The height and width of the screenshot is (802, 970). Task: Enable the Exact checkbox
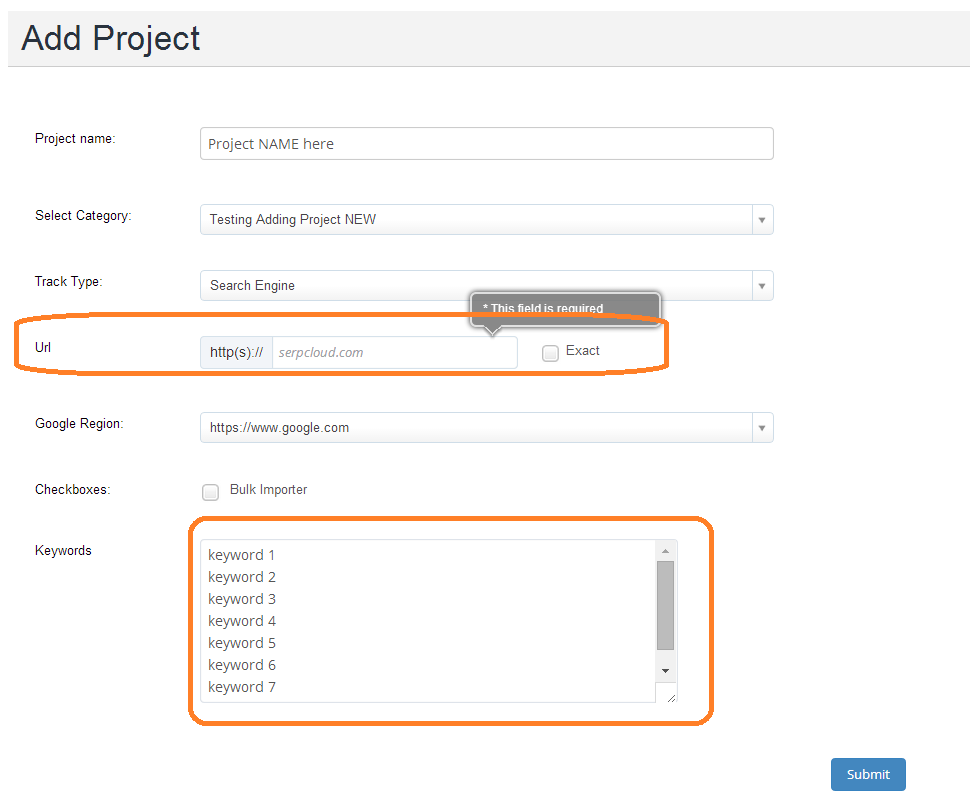[550, 353]
